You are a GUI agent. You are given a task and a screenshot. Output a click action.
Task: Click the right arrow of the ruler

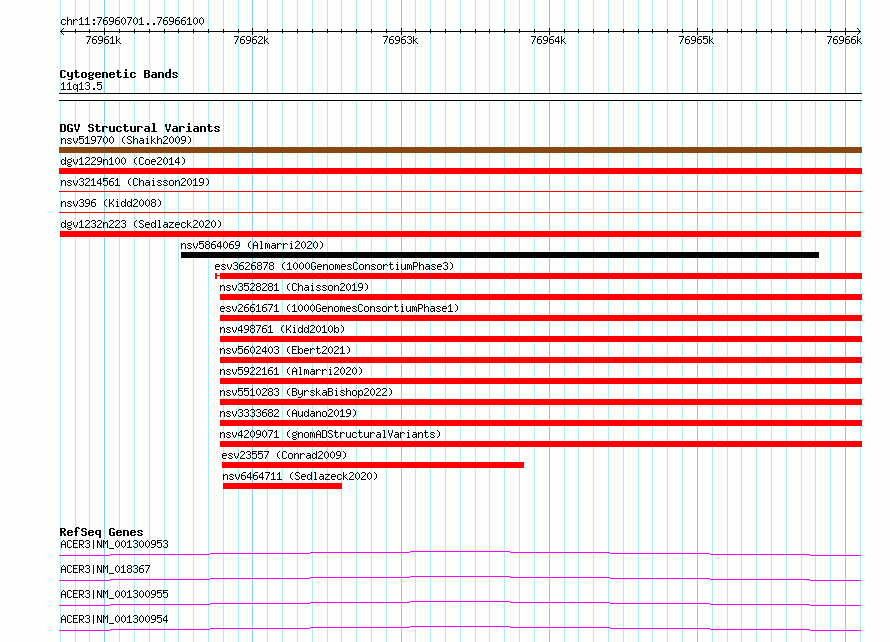(x=859, y=31)
